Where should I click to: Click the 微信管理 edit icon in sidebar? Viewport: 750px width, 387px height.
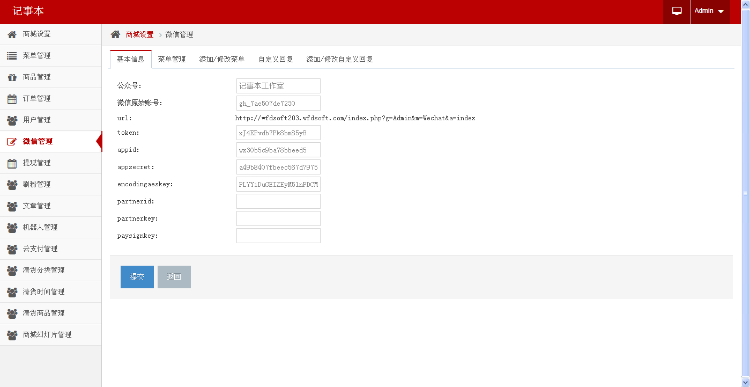12,142
